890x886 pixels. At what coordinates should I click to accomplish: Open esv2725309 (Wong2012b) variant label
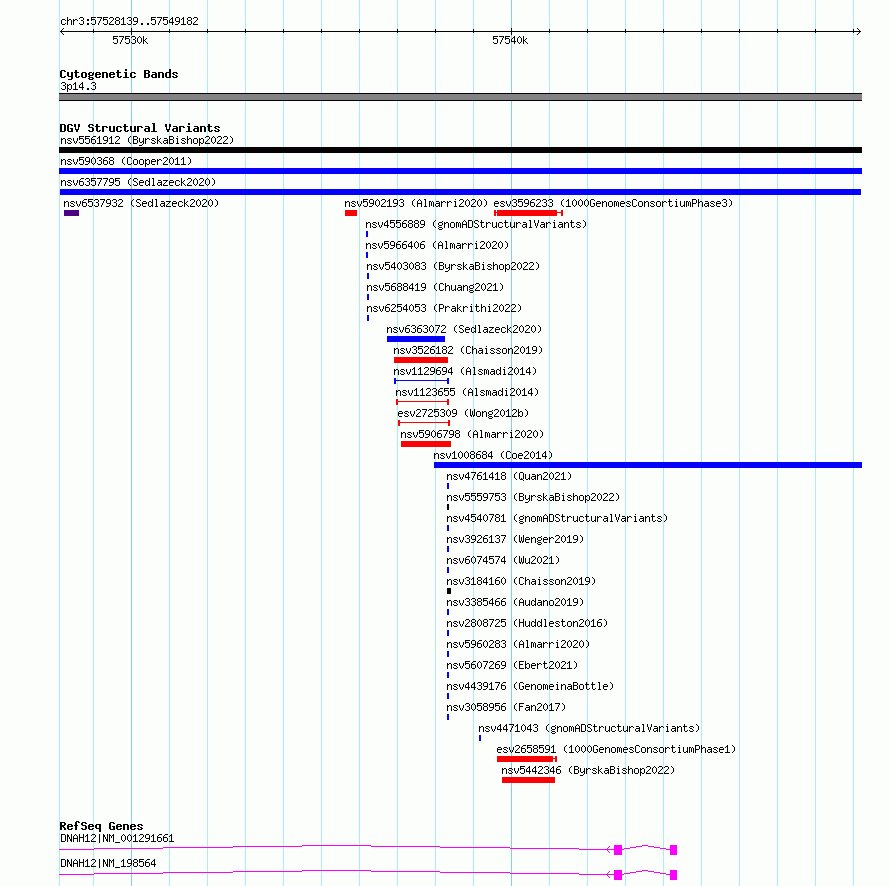(x=463, y=413)
